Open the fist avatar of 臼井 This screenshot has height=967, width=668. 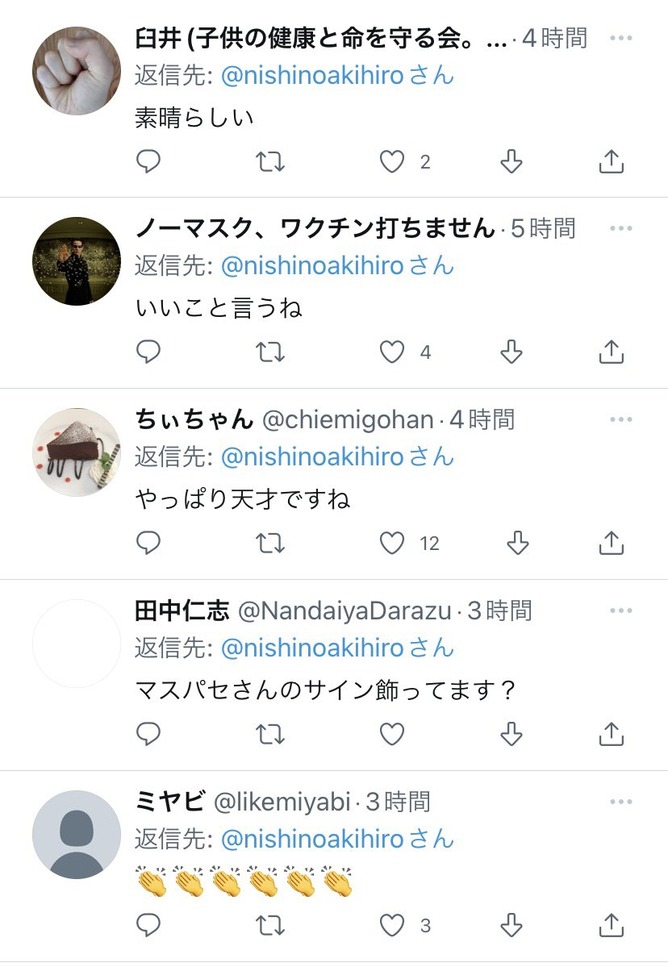point(76,71)
